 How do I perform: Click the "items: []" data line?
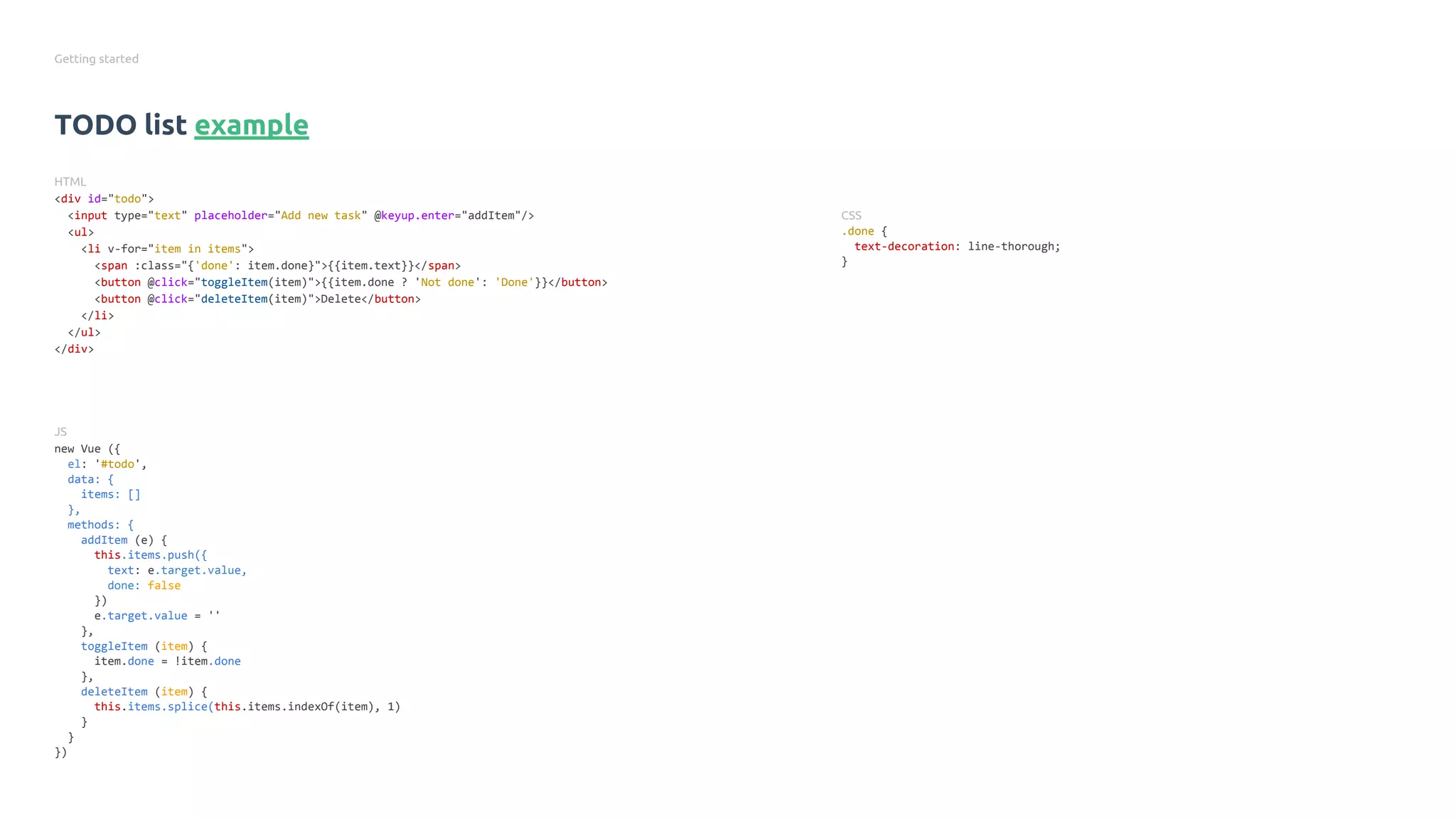coord(110,495)
